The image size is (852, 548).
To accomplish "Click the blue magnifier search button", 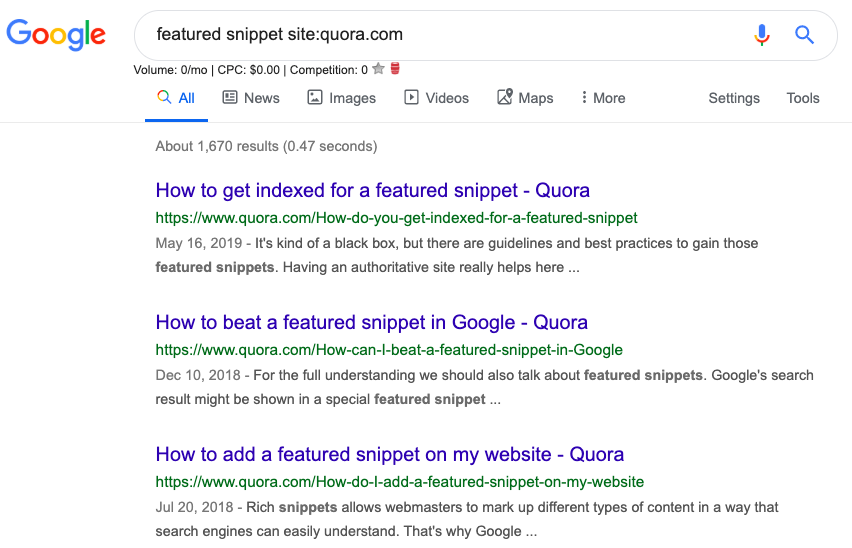I will (804, 35).
